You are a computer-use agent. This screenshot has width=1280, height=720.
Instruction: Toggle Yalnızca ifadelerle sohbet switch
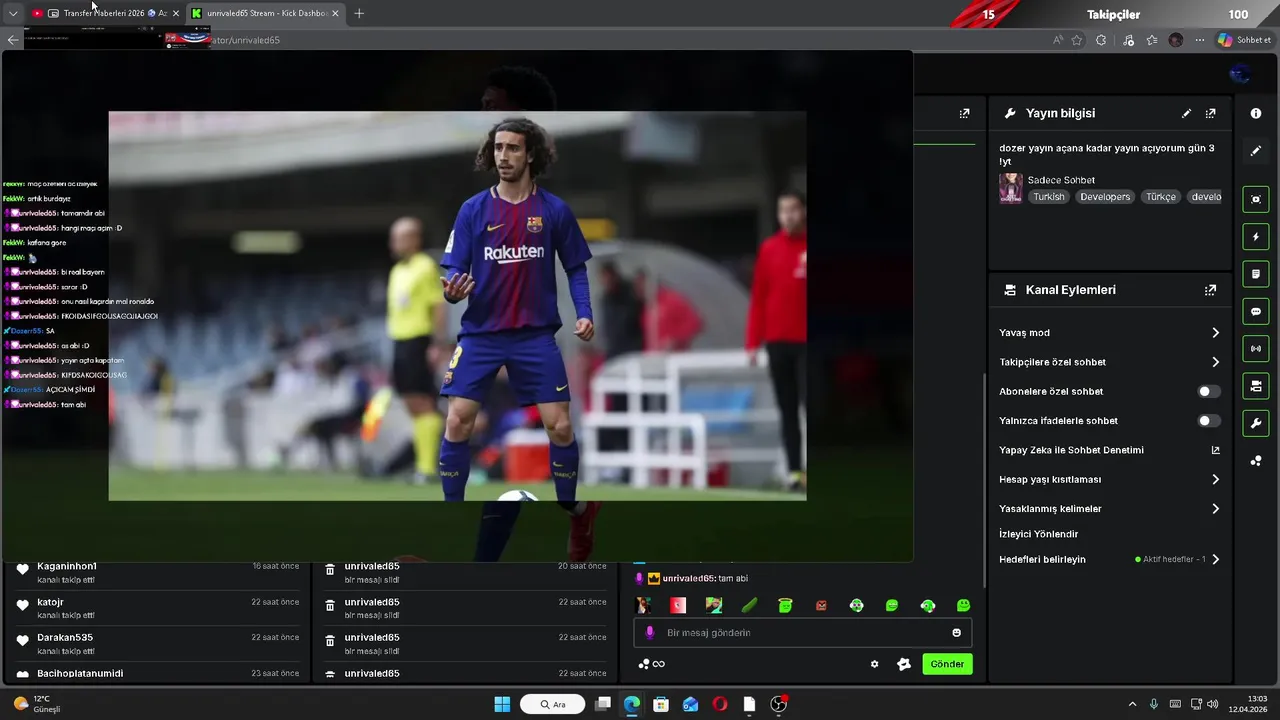[x=1209, y=421]
